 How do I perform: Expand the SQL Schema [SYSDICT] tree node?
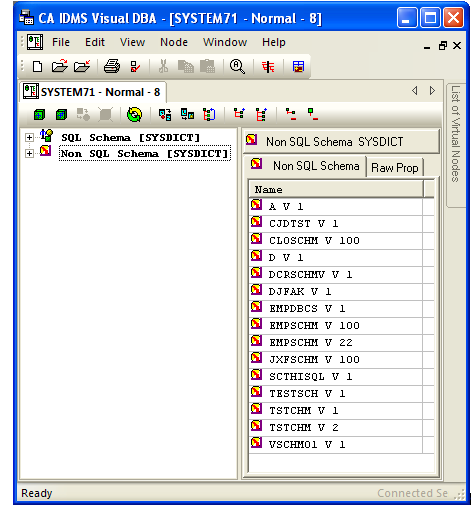pos(29,137)
